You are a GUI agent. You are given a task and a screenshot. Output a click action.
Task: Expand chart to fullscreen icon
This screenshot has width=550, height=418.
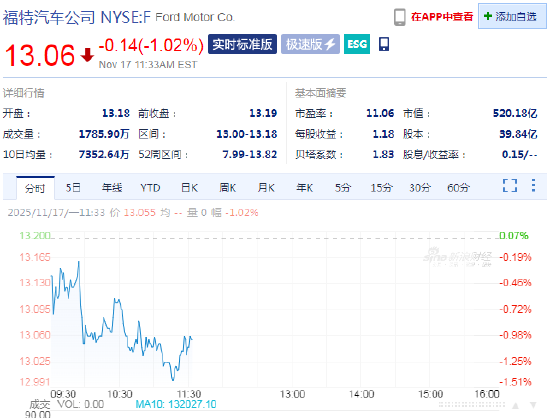[510, 186]
